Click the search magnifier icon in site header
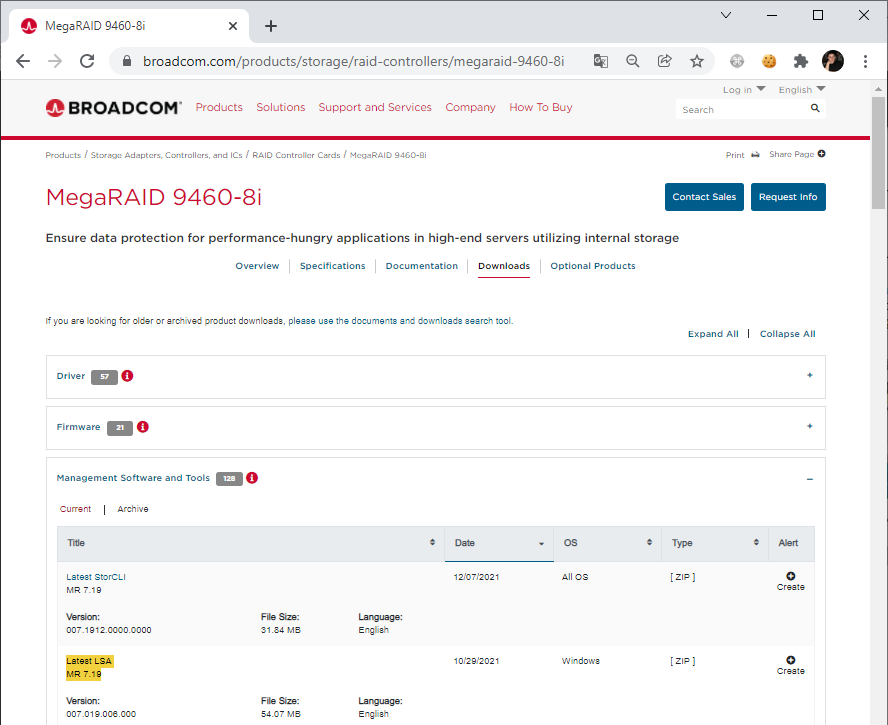This screenshot has height=725, width=888. click(x=815, y=108)
